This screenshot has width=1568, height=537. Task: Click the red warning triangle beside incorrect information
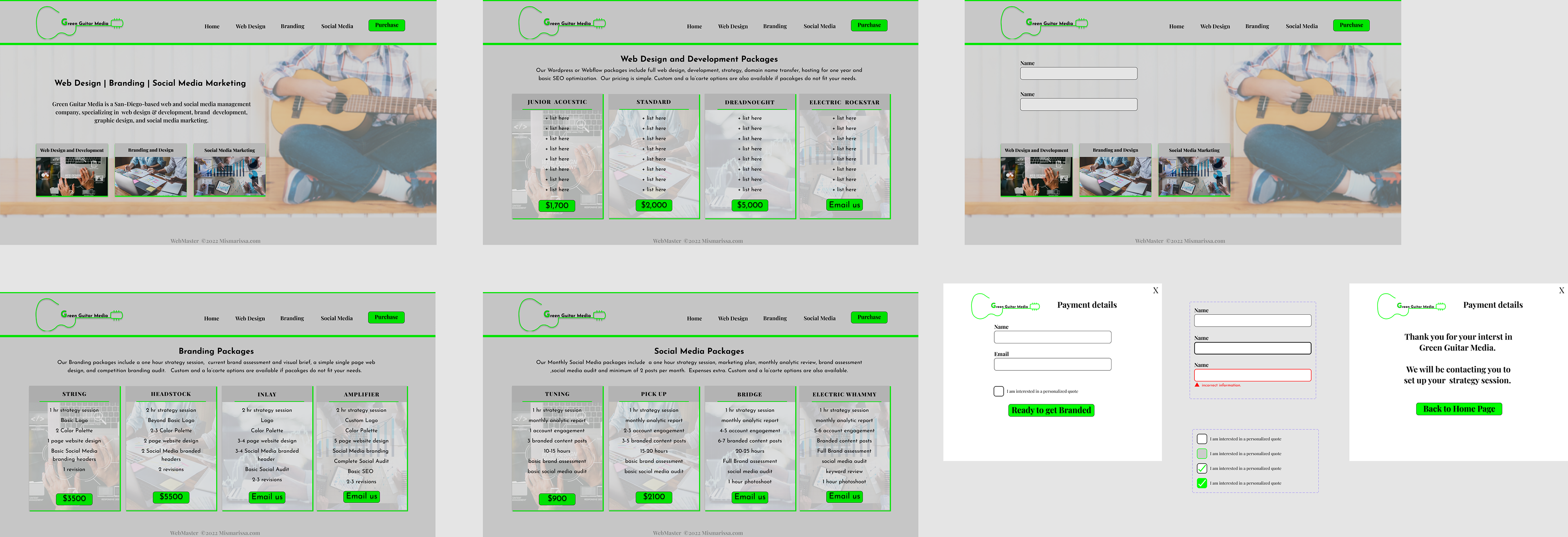pyautogui.click(x=1197, y=385)
